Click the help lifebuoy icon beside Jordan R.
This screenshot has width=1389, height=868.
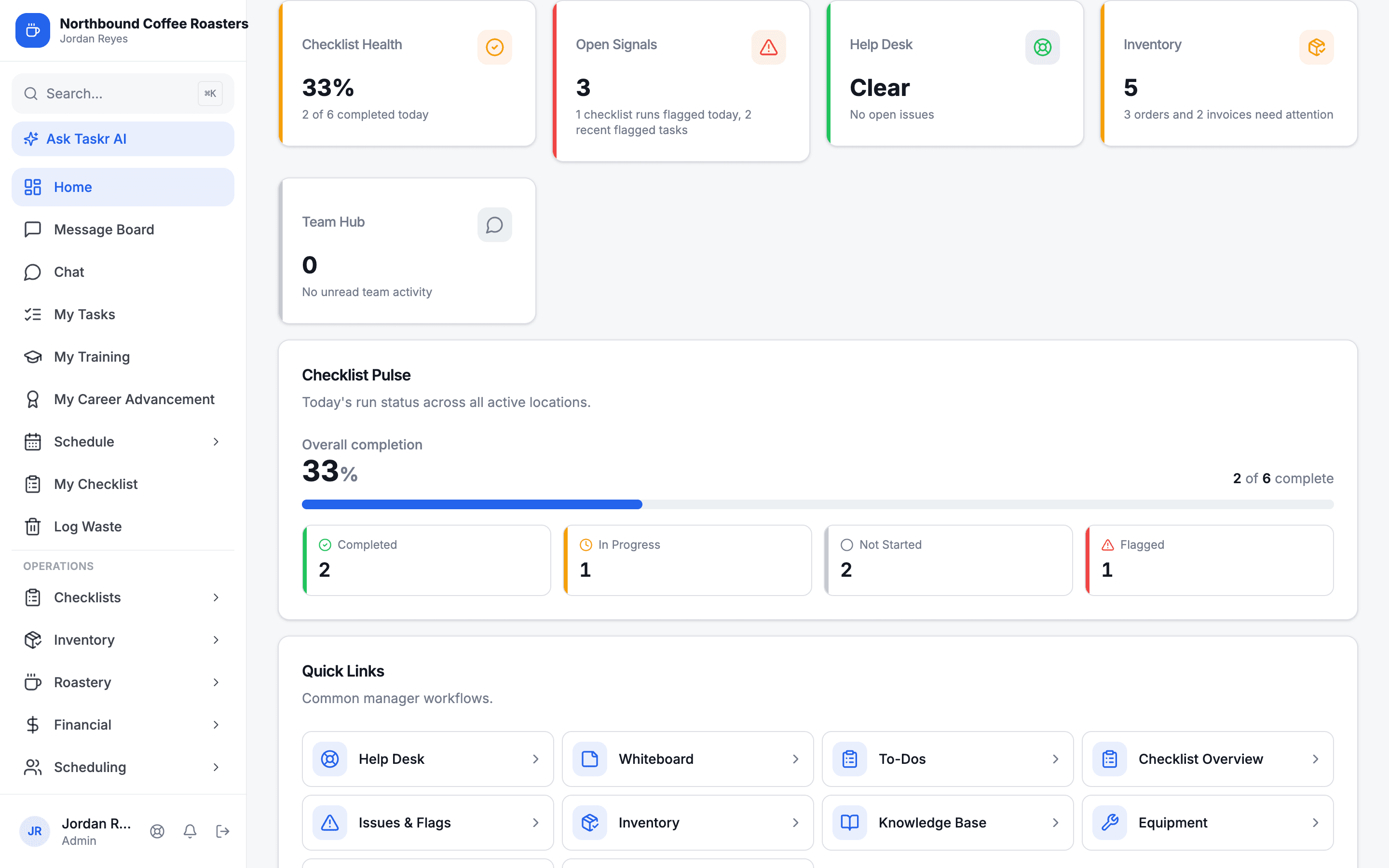coord(157,831)
